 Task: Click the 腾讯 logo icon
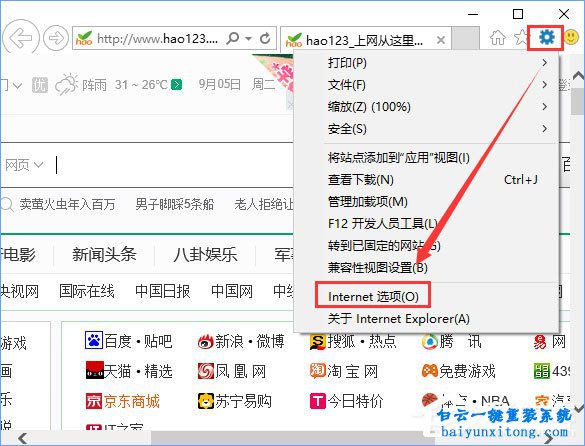click(x=429, y=341)
